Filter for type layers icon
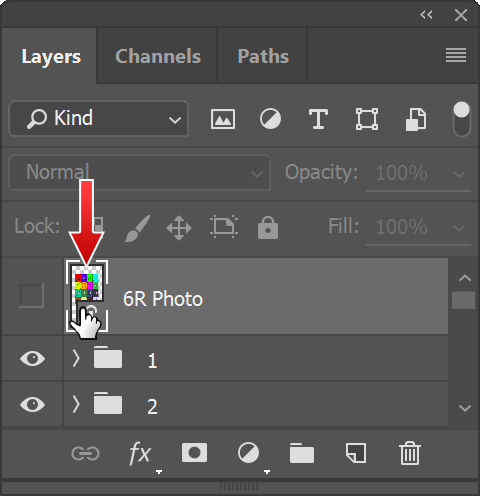480x496 pixels. (x=318, y=119)
